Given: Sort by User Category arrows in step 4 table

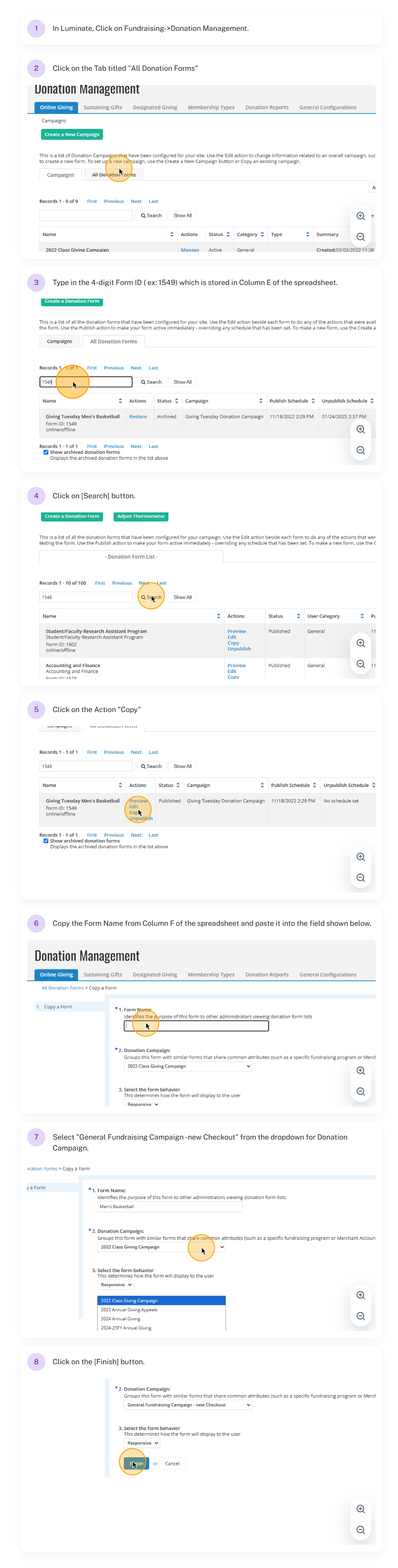Looking at the screenshot, I should pos(362,616).
